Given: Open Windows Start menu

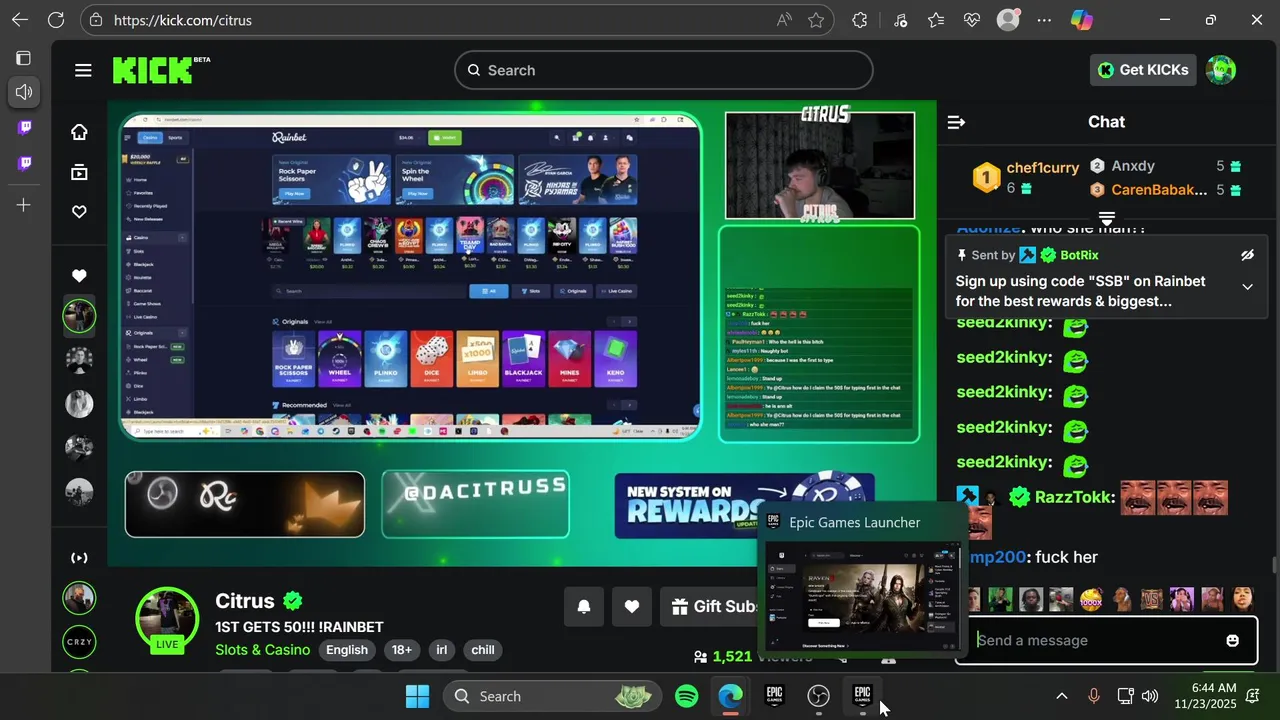Looking at the screenshot, I should (x=417, y=696).
